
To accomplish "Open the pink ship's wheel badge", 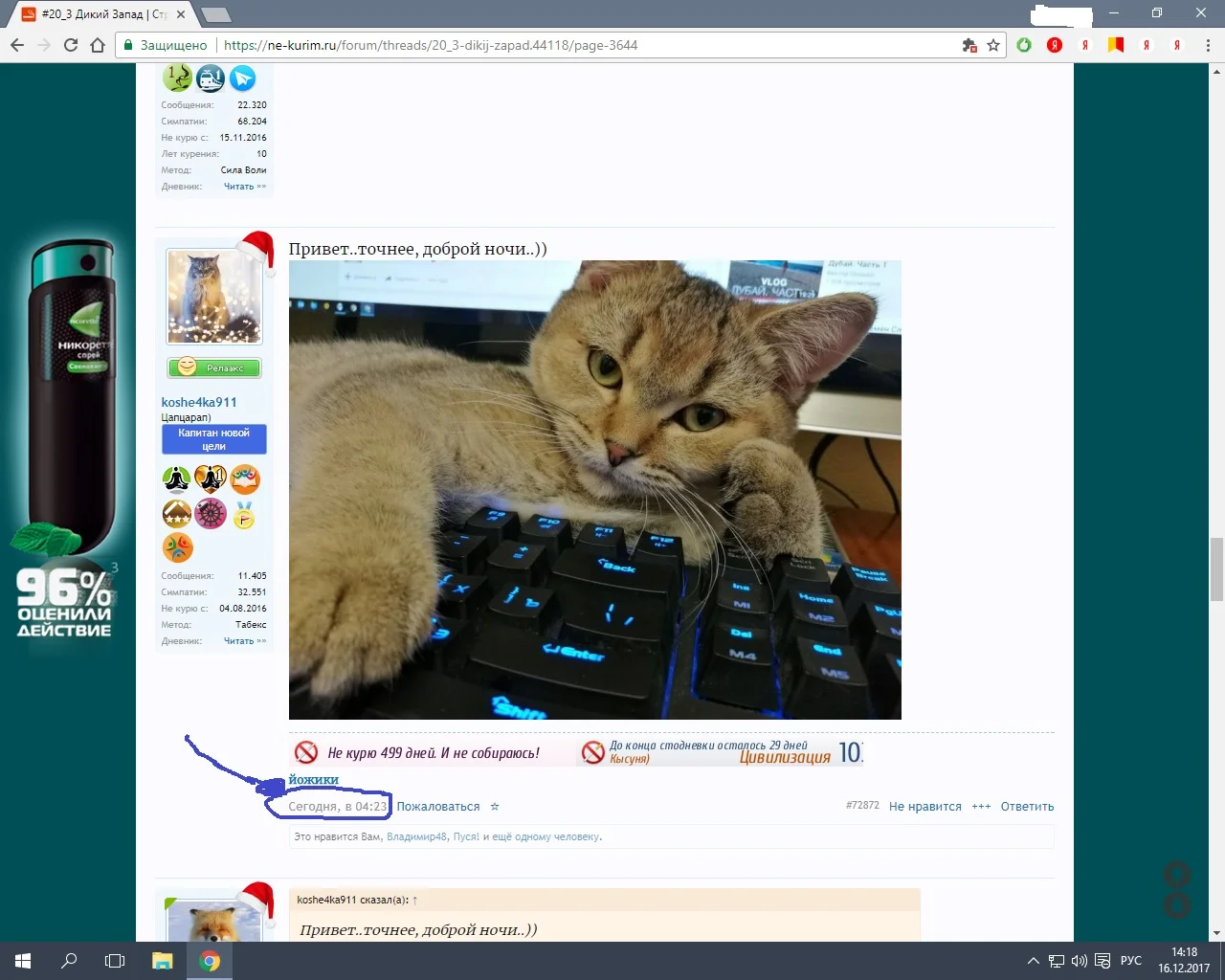I will (211, 513).
